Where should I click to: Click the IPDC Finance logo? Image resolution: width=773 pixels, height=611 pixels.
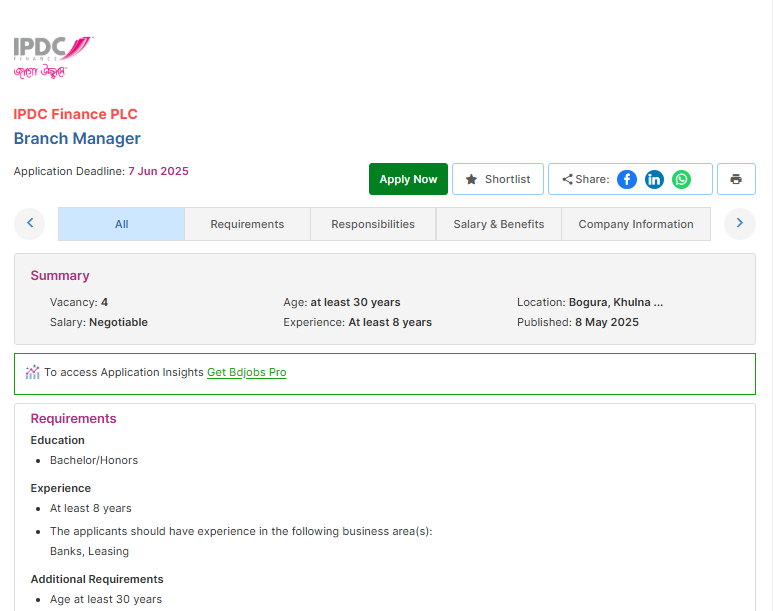pos(53,57)
